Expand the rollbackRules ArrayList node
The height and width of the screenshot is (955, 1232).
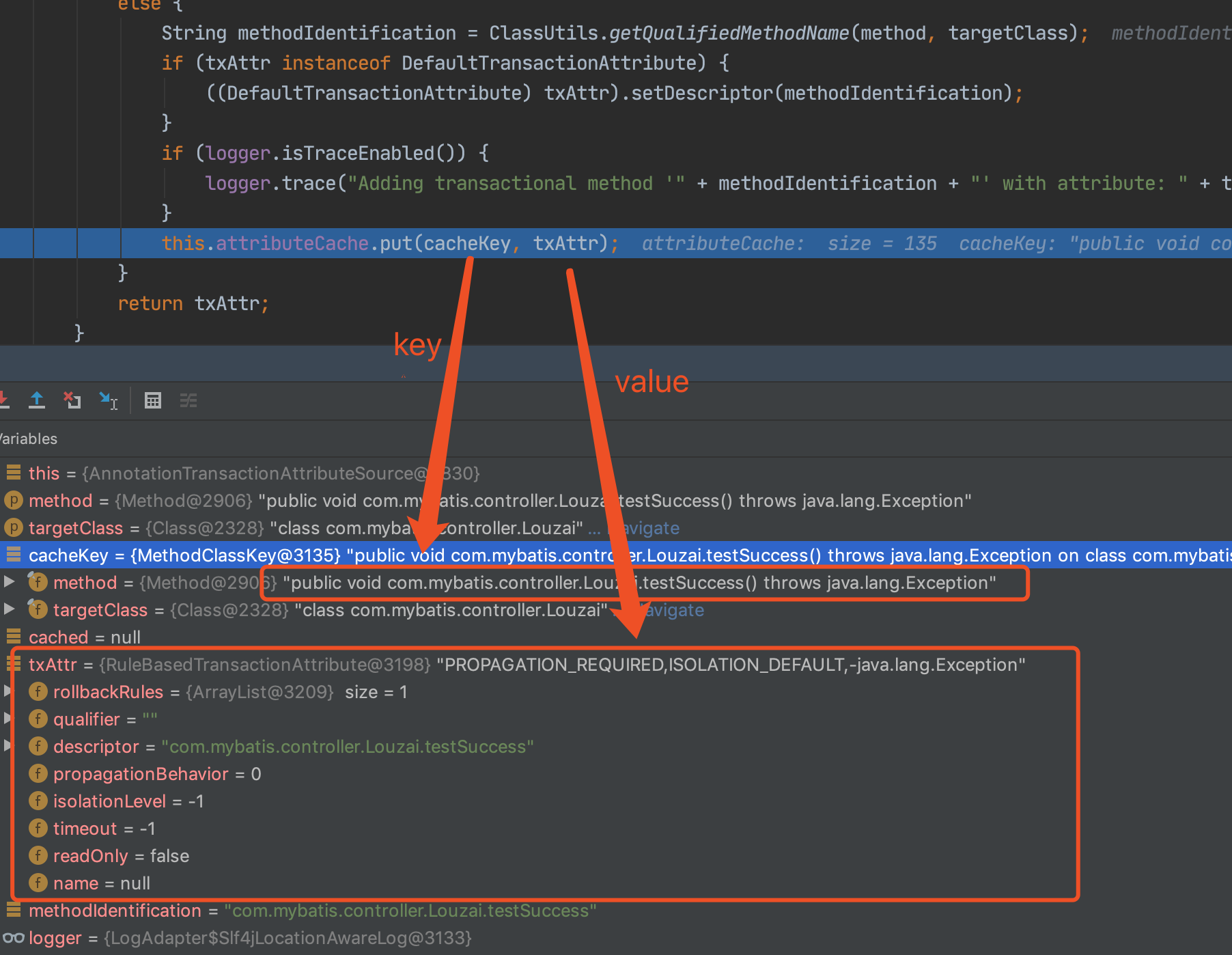pos(8,691)
